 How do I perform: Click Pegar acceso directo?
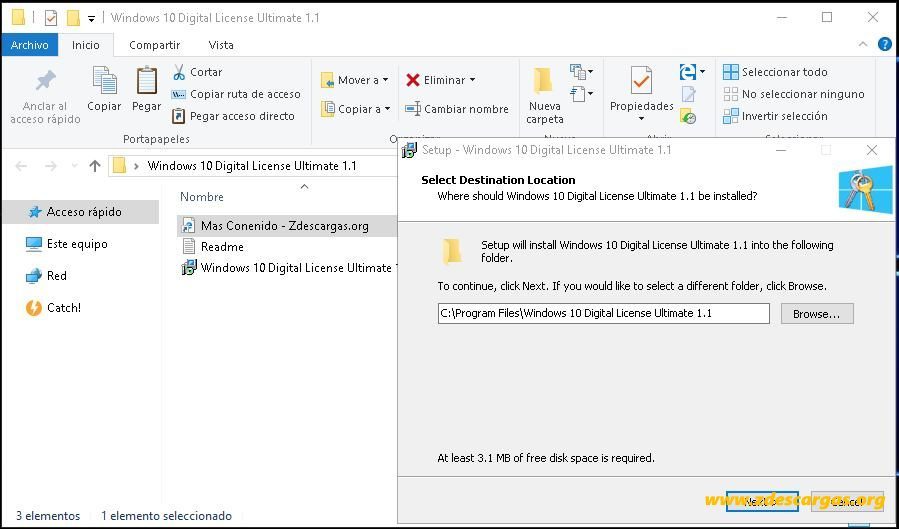tap(233, 116)
